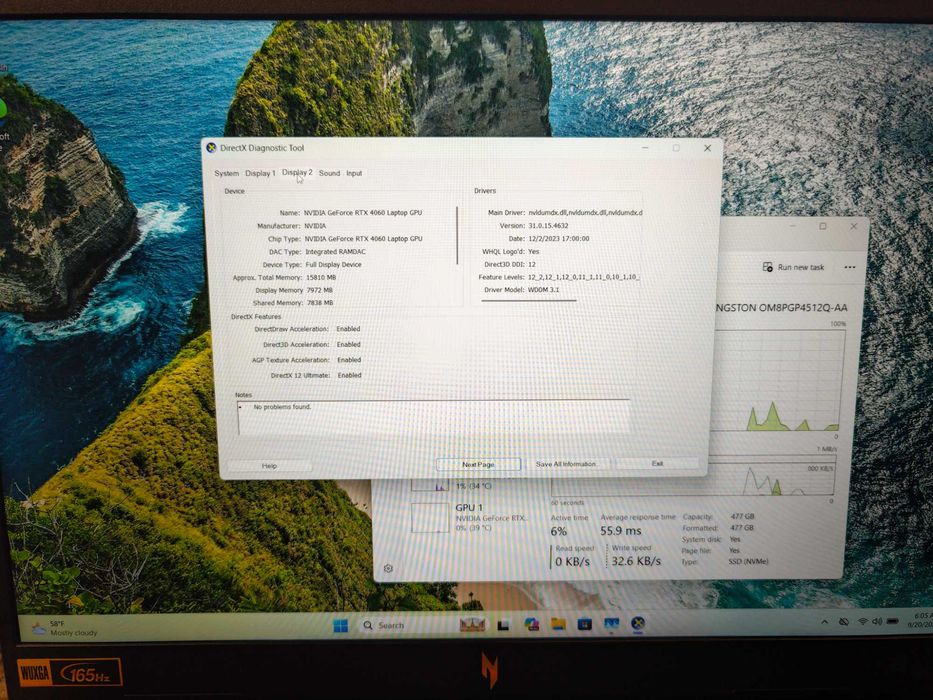Open the System tab in DirectX Diagnostic Tool
Viewport: 933px width, 700px height.
227,173
